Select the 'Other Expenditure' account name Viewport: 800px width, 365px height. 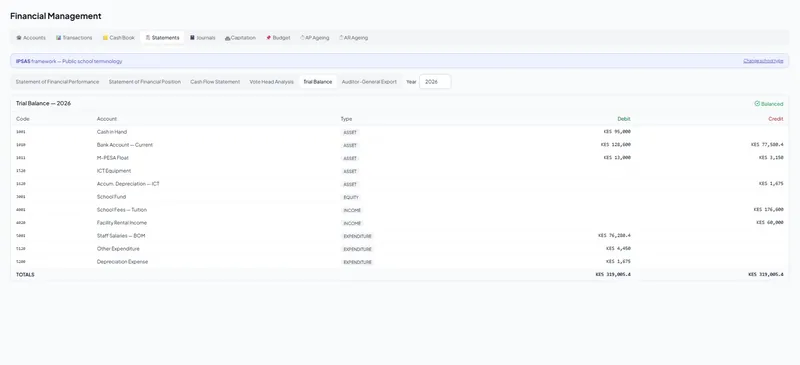[118, 249]
